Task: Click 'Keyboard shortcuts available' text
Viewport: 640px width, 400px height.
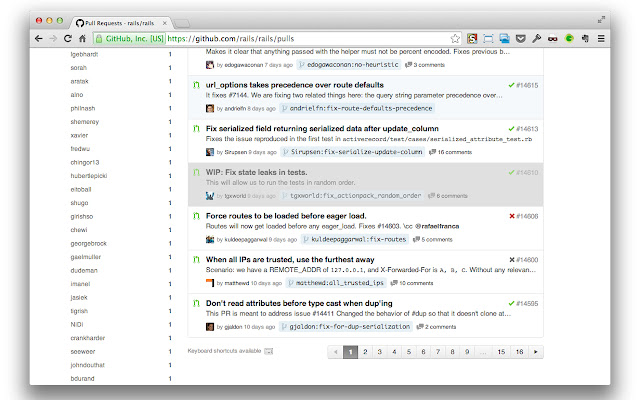Action: coord(224,351)
